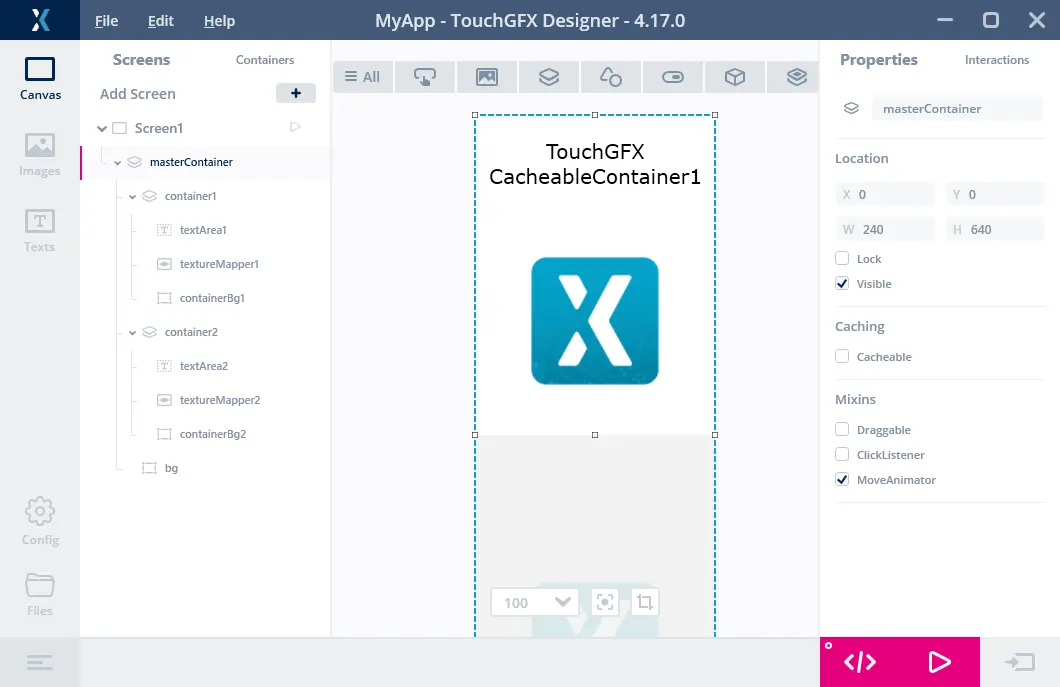Show All widgets in the toolbar
The image size is (1060, 687).
click(362, 77)
